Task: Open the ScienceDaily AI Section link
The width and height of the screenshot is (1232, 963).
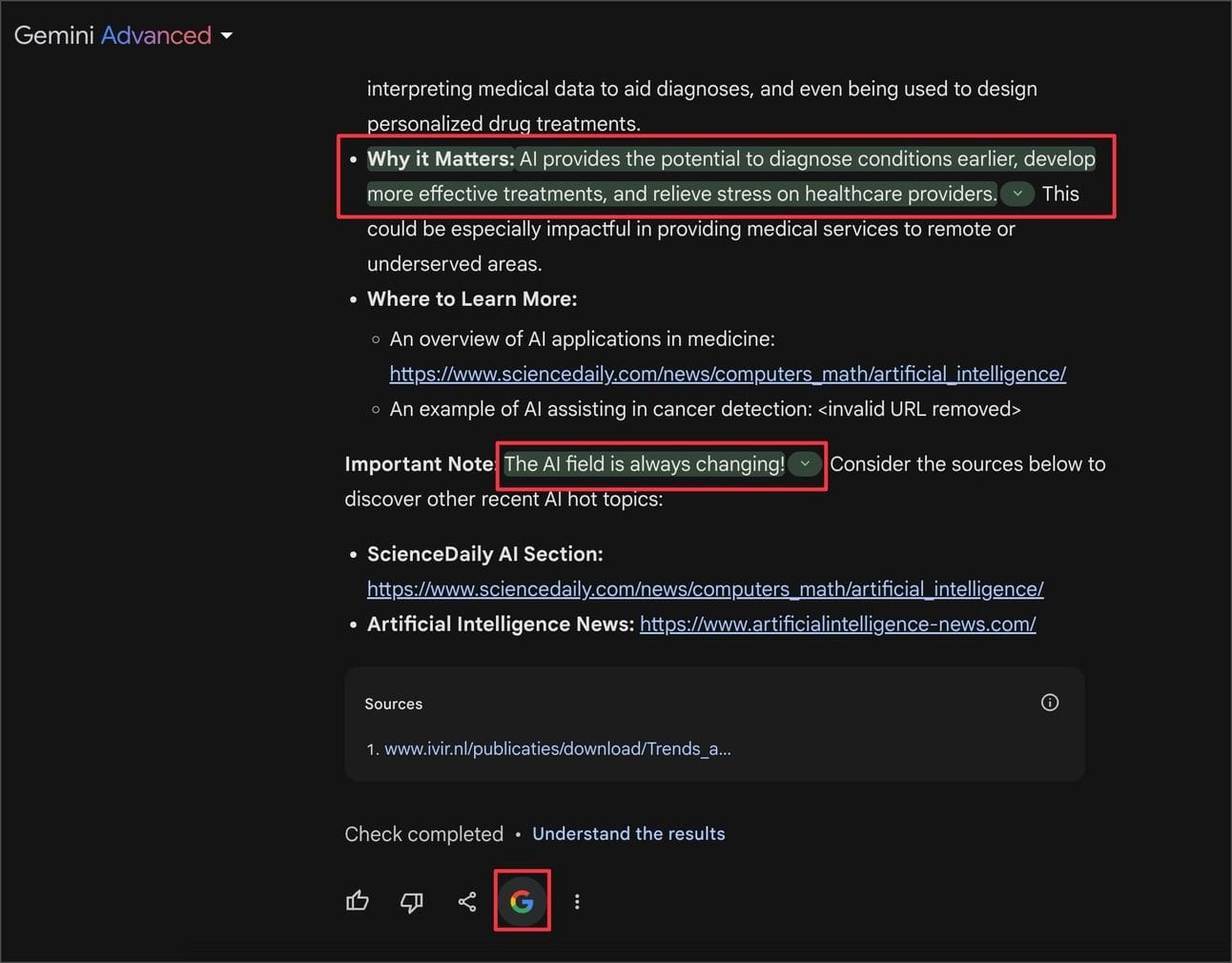Action: [706, 589]
